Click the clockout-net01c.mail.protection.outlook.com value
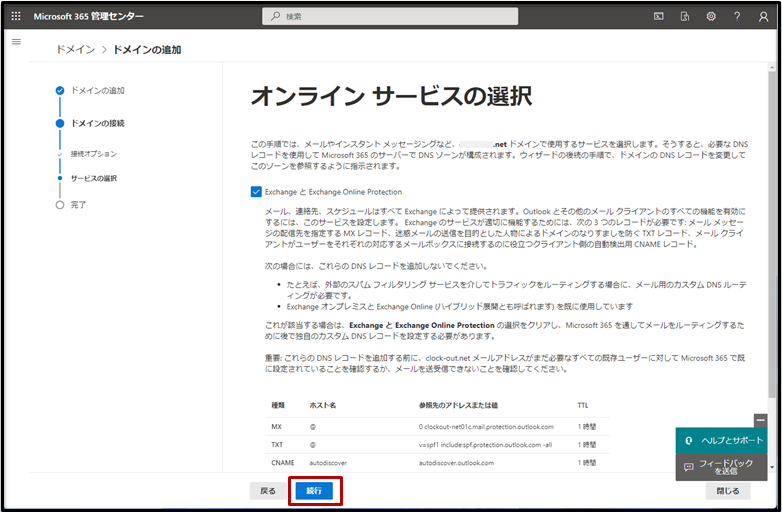782x512 pixels. tap(486, 427)
